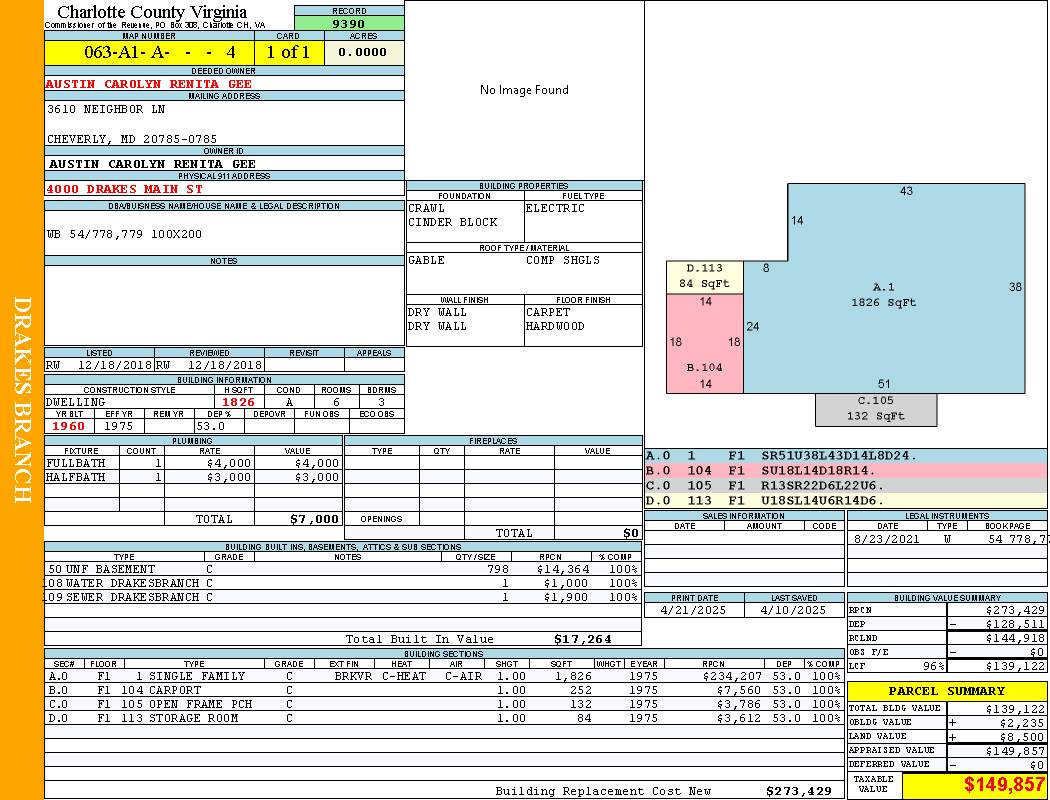Click RCLND value $144,918
The height and width of the screenshot is (800, 1050).
1015,639
